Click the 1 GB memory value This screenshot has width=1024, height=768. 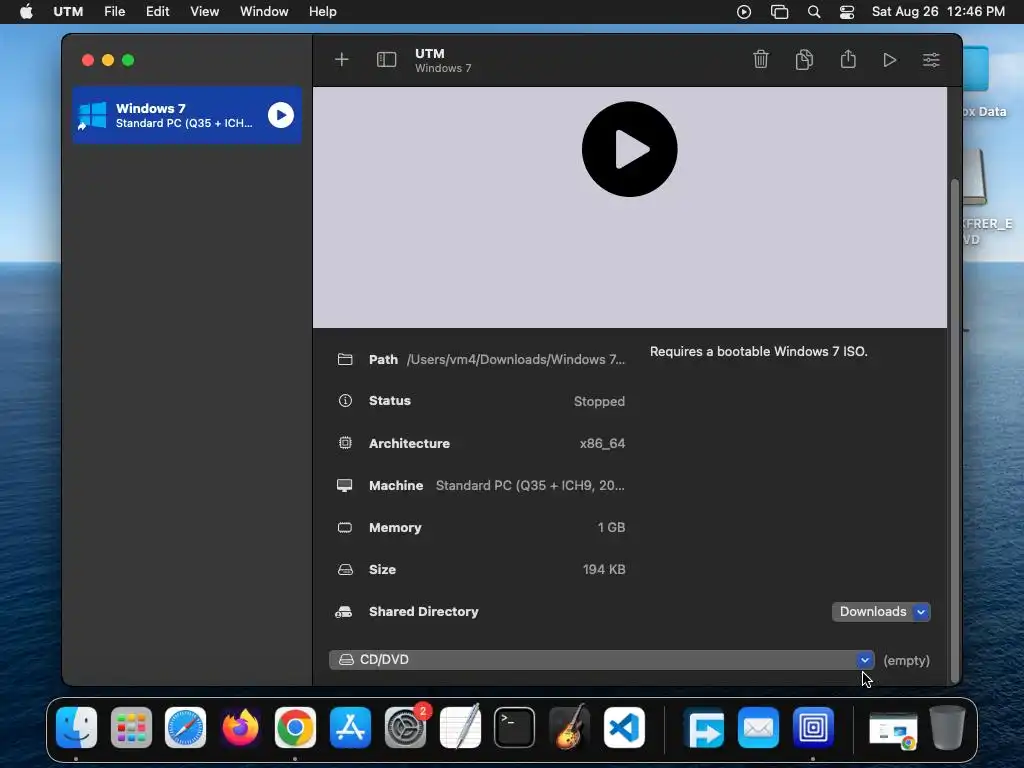point(611,527)
